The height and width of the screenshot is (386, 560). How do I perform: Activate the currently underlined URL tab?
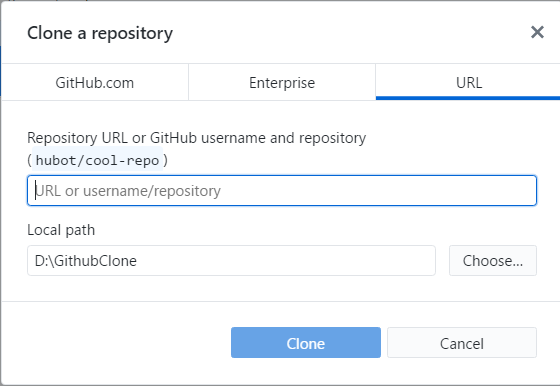pyautogui.click(x=469, y=82)
